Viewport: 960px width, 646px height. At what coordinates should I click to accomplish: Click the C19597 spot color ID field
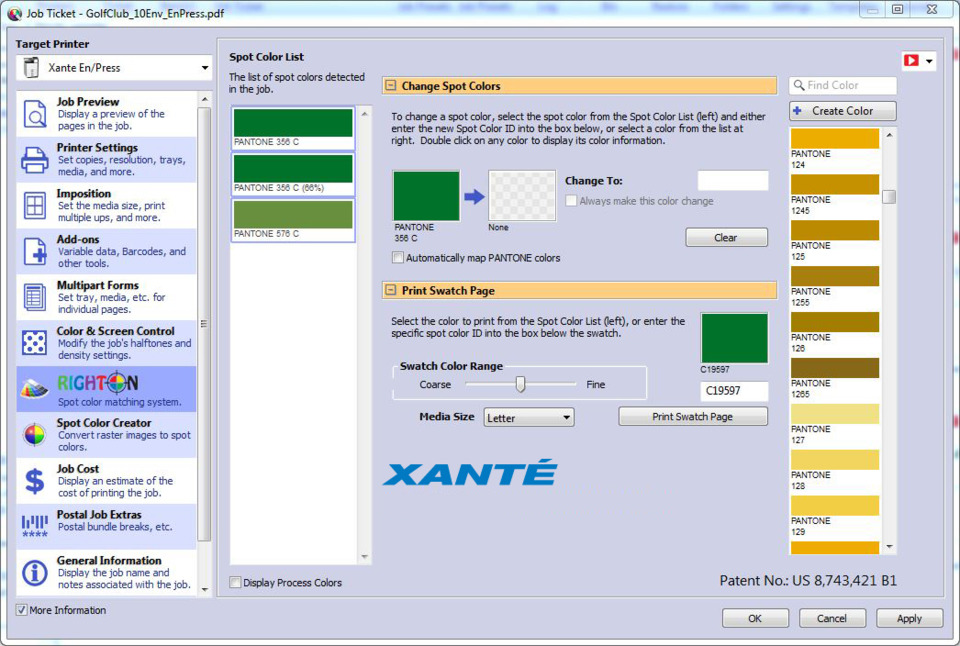point(734,391)
